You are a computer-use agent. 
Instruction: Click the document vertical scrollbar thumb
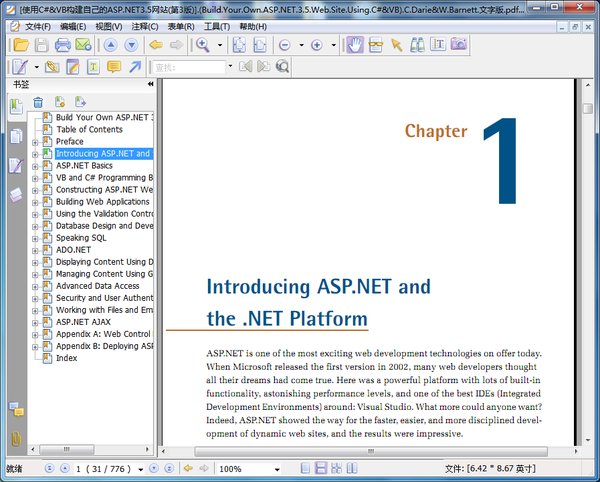click(x=588, y=108)
